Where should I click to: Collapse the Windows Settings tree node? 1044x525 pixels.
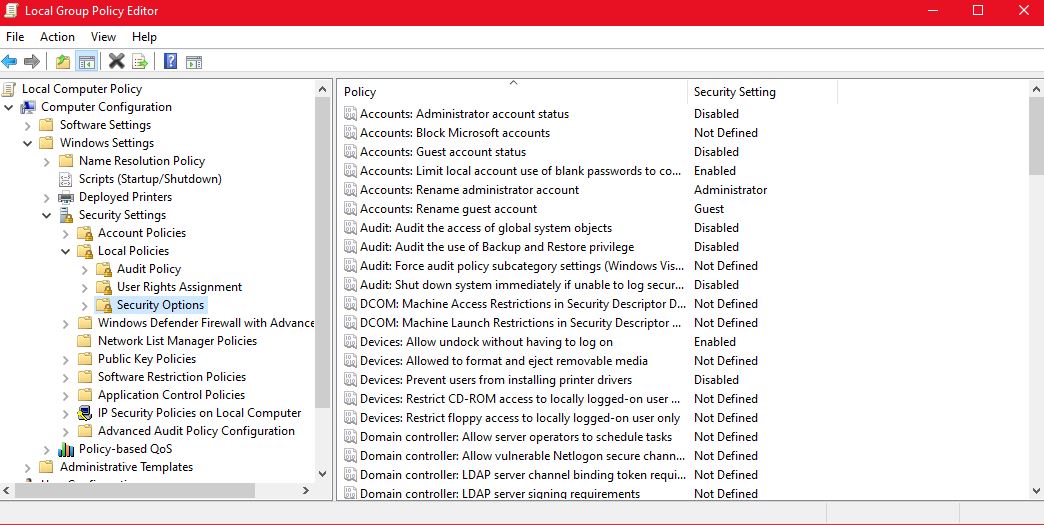28,143
